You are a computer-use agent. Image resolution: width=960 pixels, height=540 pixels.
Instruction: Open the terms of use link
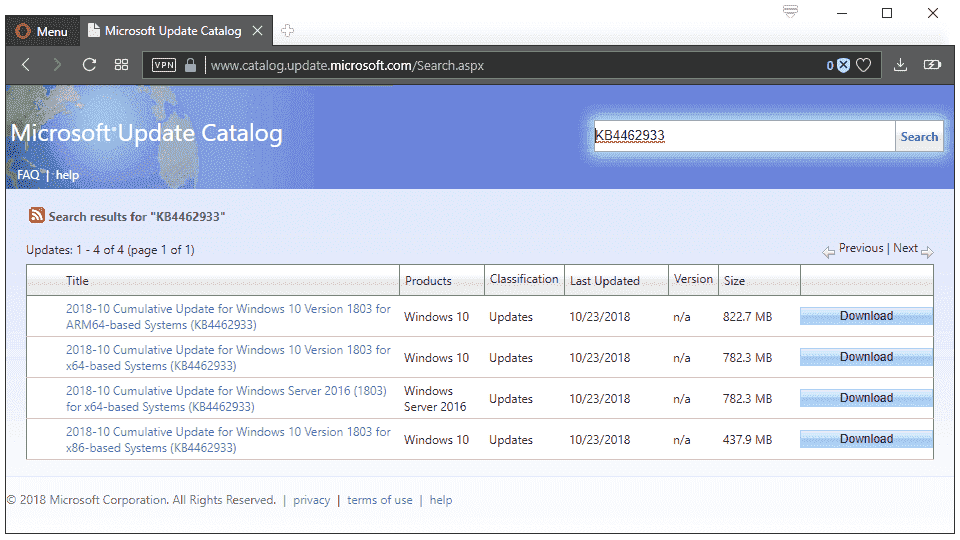pos(380,500)
